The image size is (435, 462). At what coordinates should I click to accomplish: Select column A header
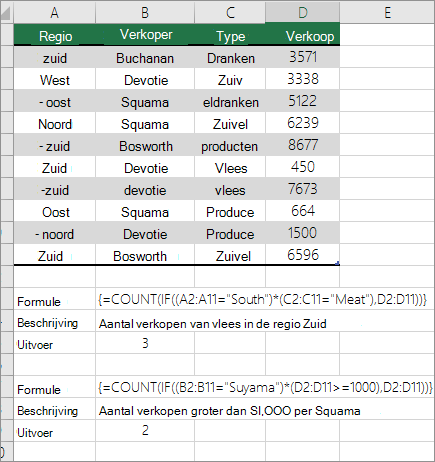tap(55, 13)
